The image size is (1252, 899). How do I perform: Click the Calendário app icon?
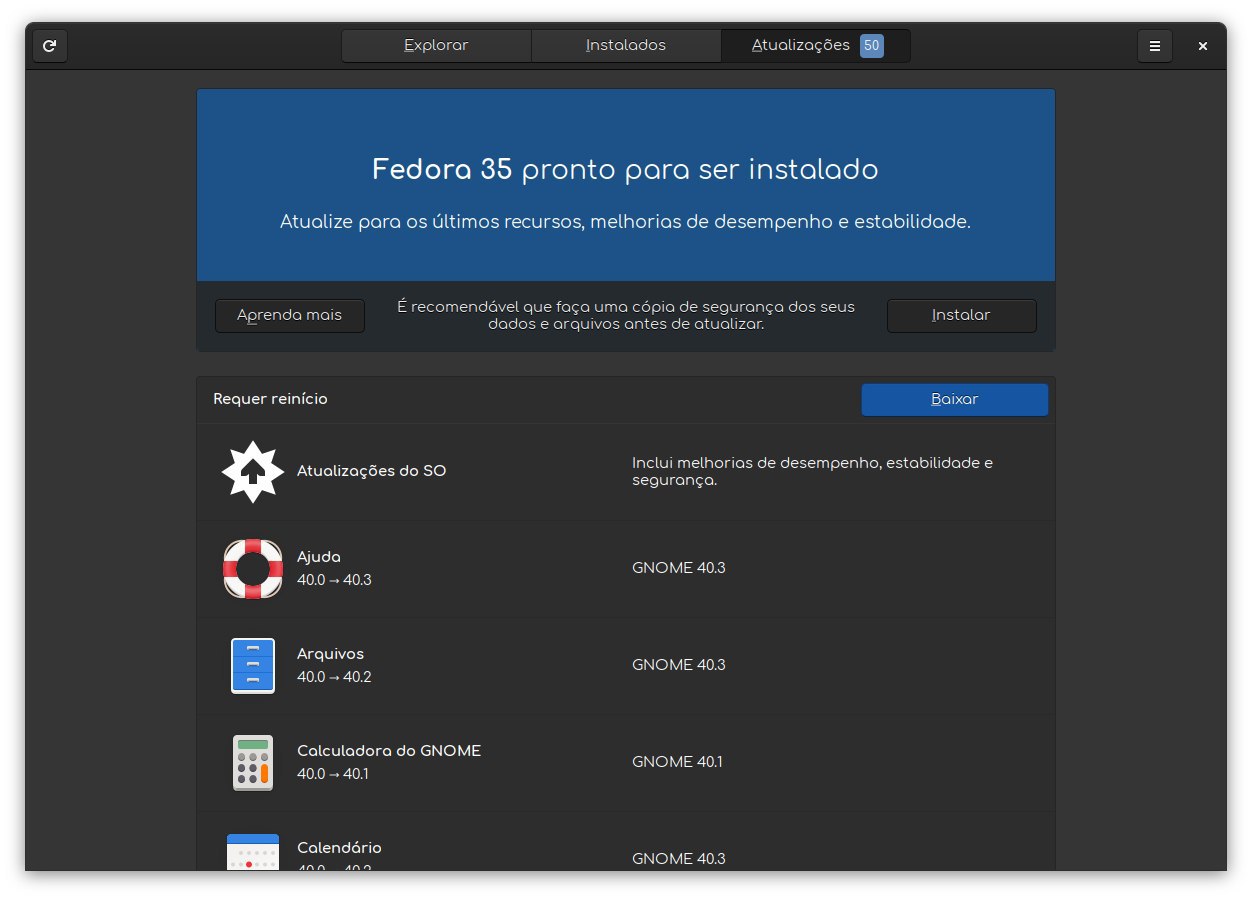pyautogui.click(x=253, y=852)
